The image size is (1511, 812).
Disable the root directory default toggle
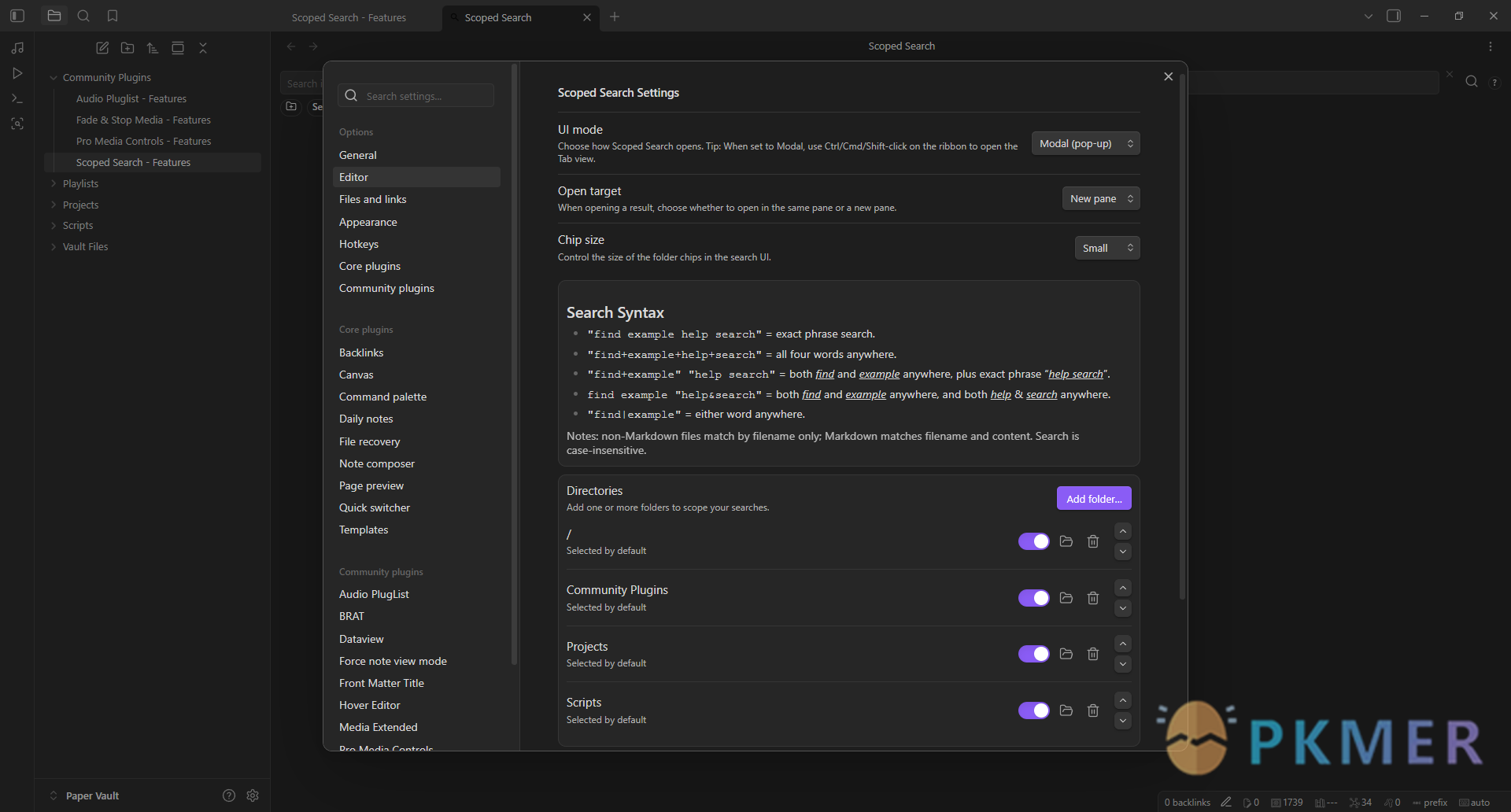pos(1034,541)
